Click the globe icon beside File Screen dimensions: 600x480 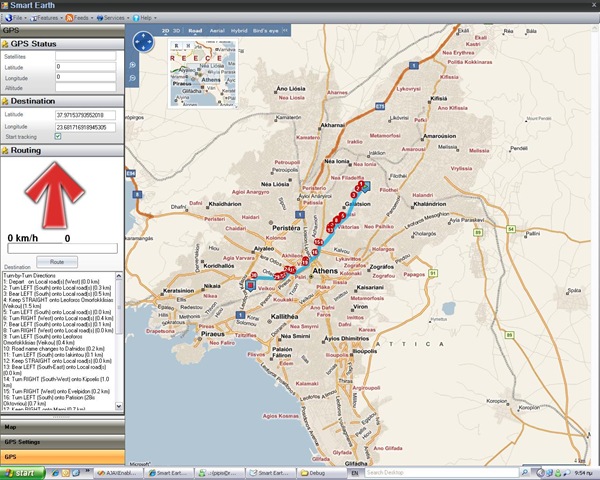click(8, 18)
